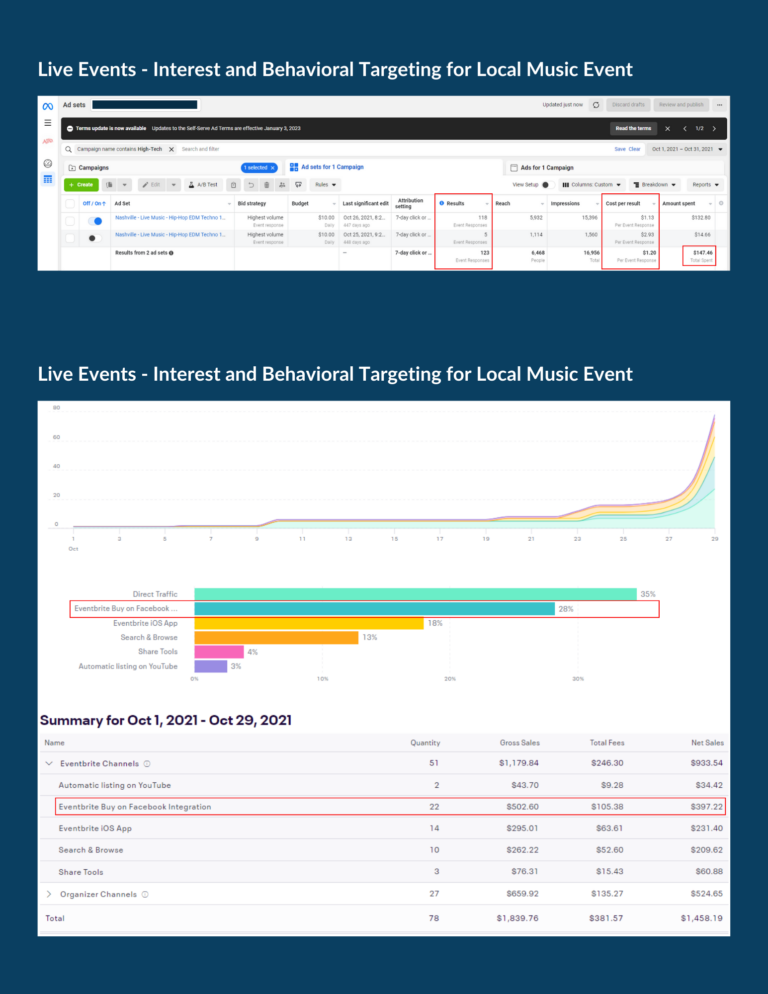Turn on the paused ad set spending $14.66

point(95,238)
